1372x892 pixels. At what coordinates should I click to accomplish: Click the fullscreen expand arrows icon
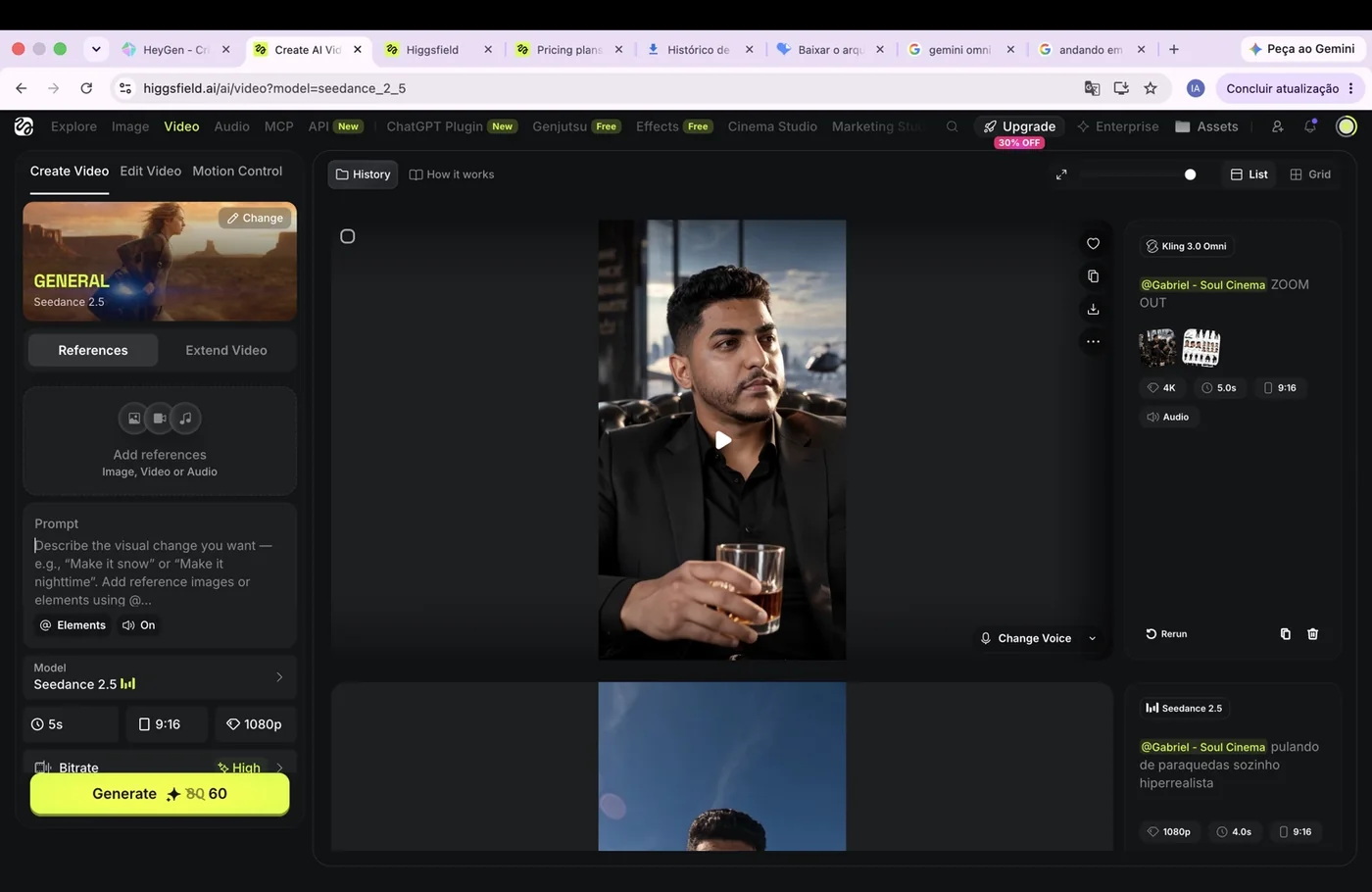(1061, 174)
